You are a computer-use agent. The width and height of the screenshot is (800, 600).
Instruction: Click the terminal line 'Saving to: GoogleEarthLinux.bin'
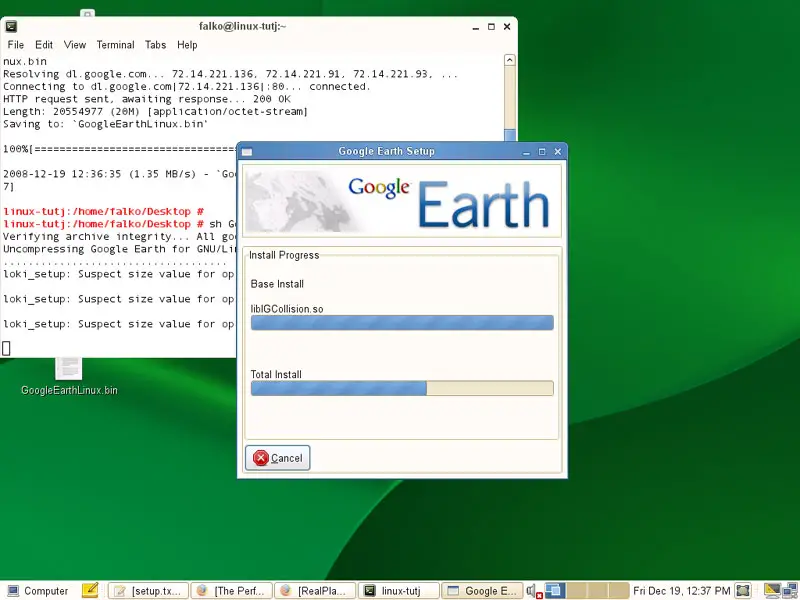[x=106, y=124]
